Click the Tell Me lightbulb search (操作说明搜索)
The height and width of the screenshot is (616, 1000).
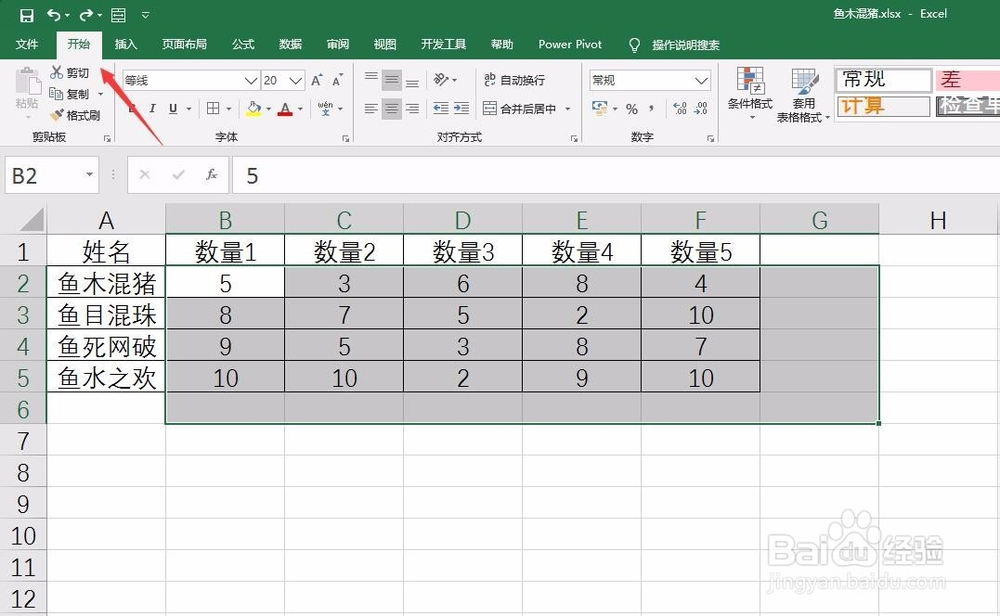(x=673, y=45)
